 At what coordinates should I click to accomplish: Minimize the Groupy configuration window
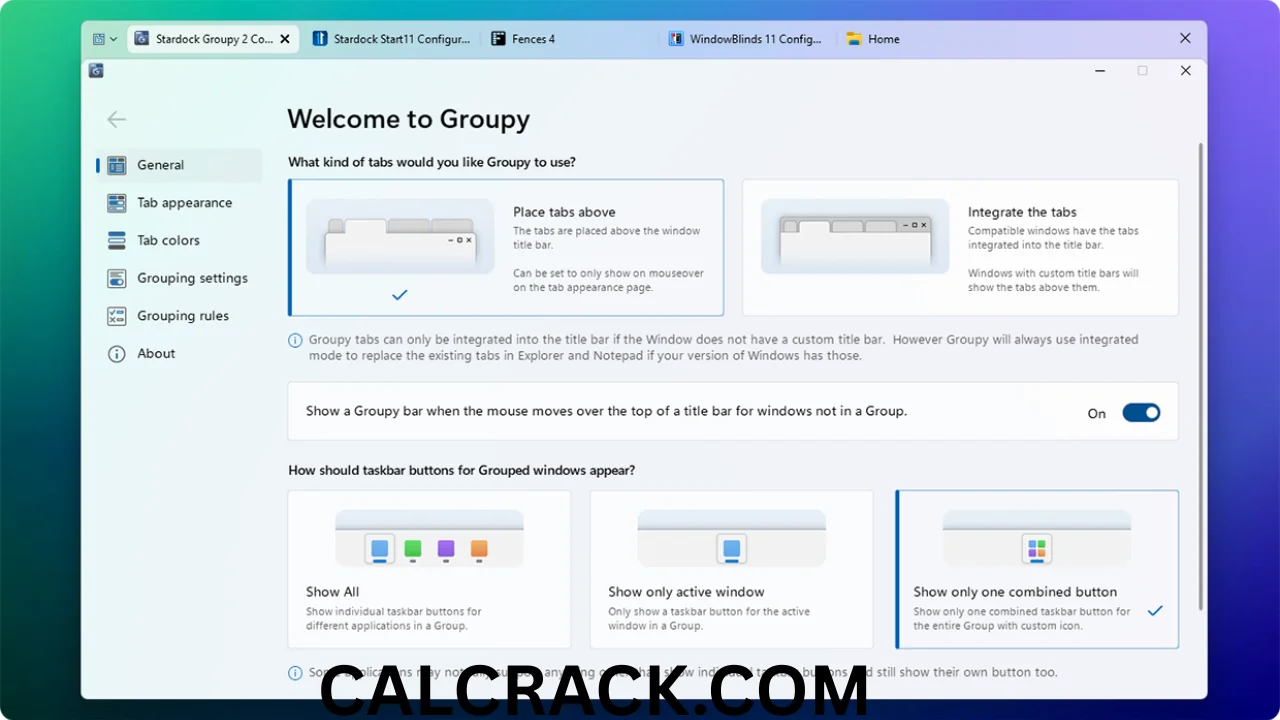pyautogui.click(x=1100, y=71)
